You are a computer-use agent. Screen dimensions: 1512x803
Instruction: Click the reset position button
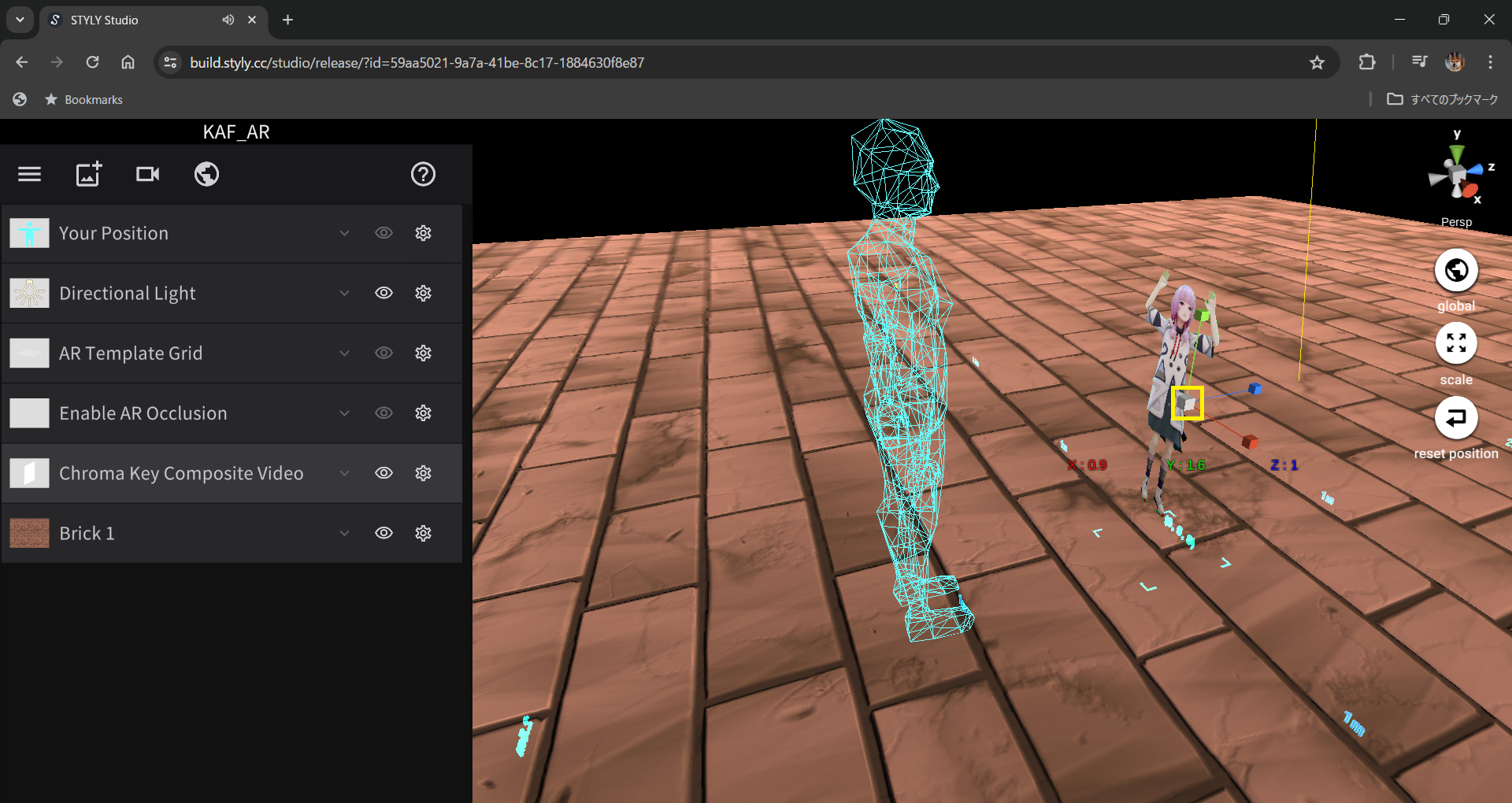[x=1455, y=418]
